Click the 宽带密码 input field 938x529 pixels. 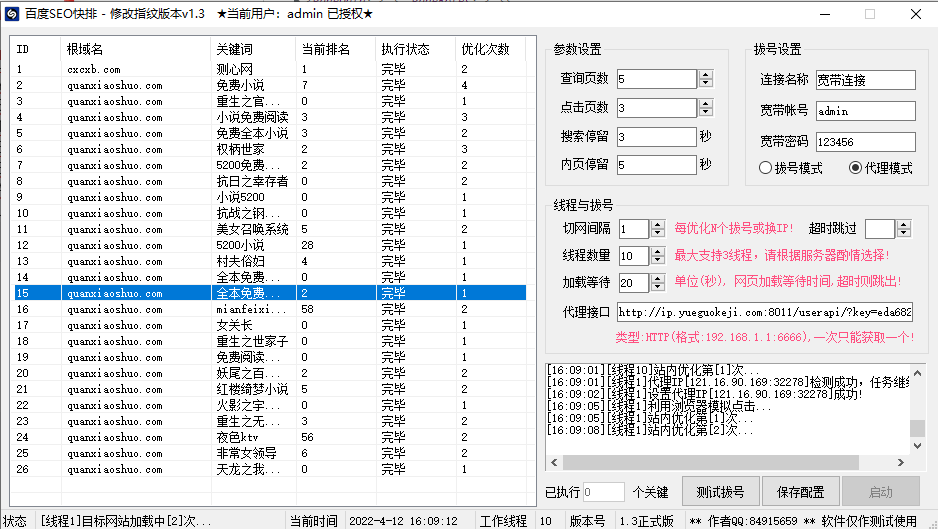click(x=866, y=142)
